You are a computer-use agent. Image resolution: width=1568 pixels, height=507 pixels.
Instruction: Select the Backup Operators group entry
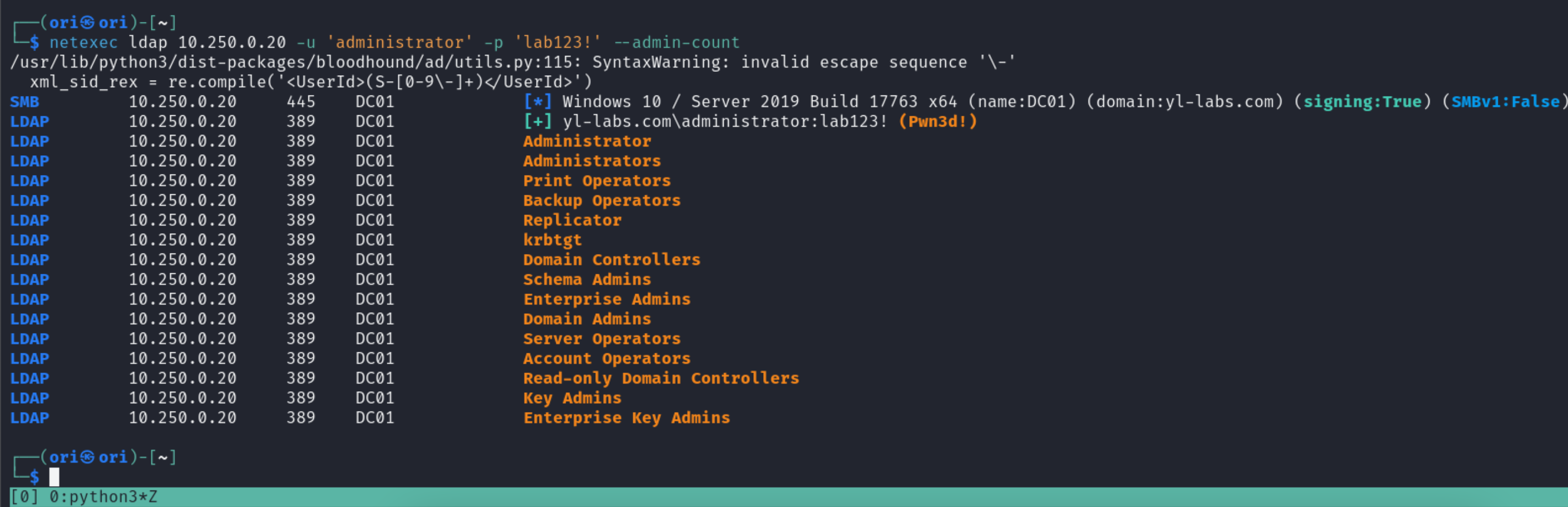coord(601,200)
